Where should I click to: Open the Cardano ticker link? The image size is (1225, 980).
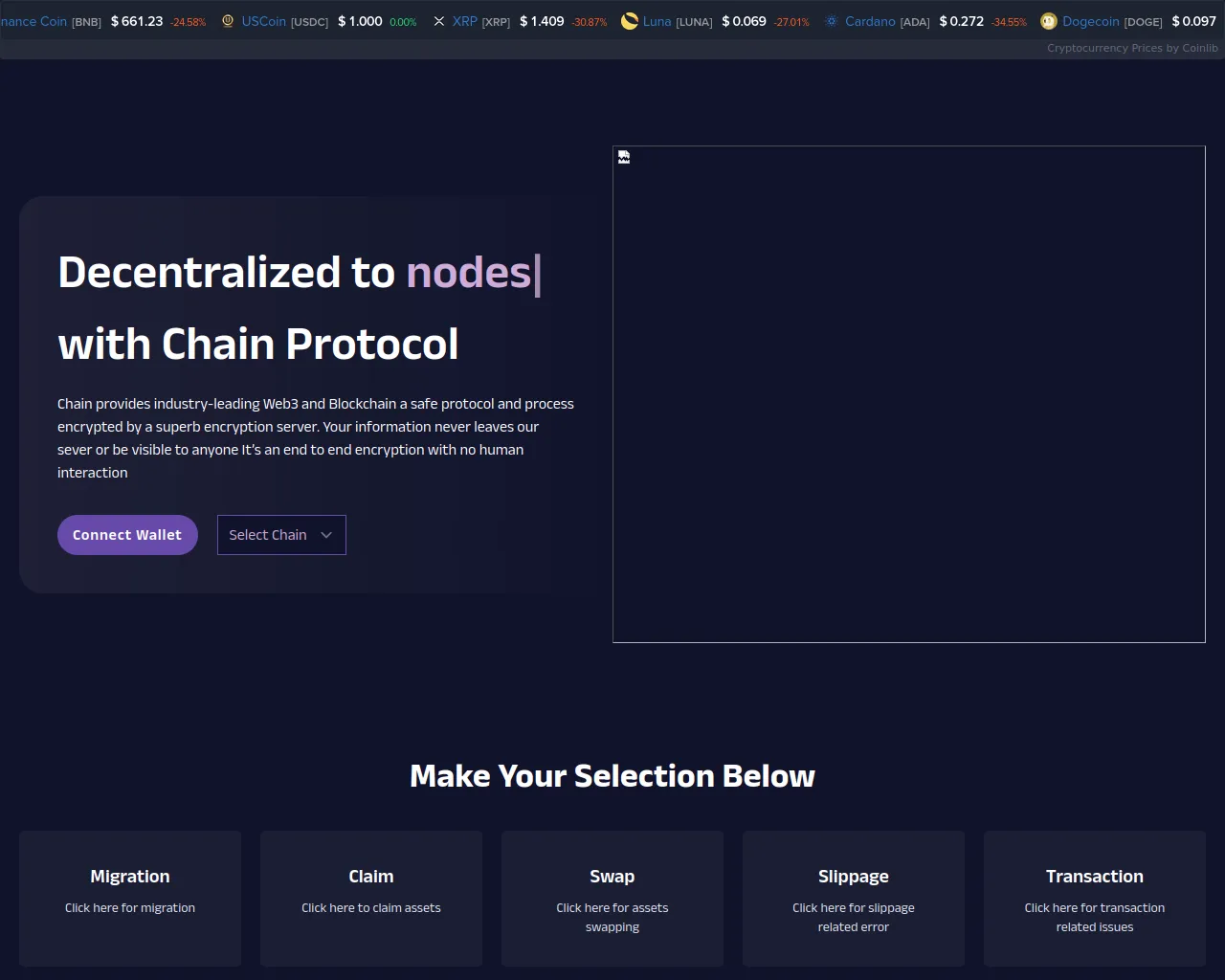(870, 21)
